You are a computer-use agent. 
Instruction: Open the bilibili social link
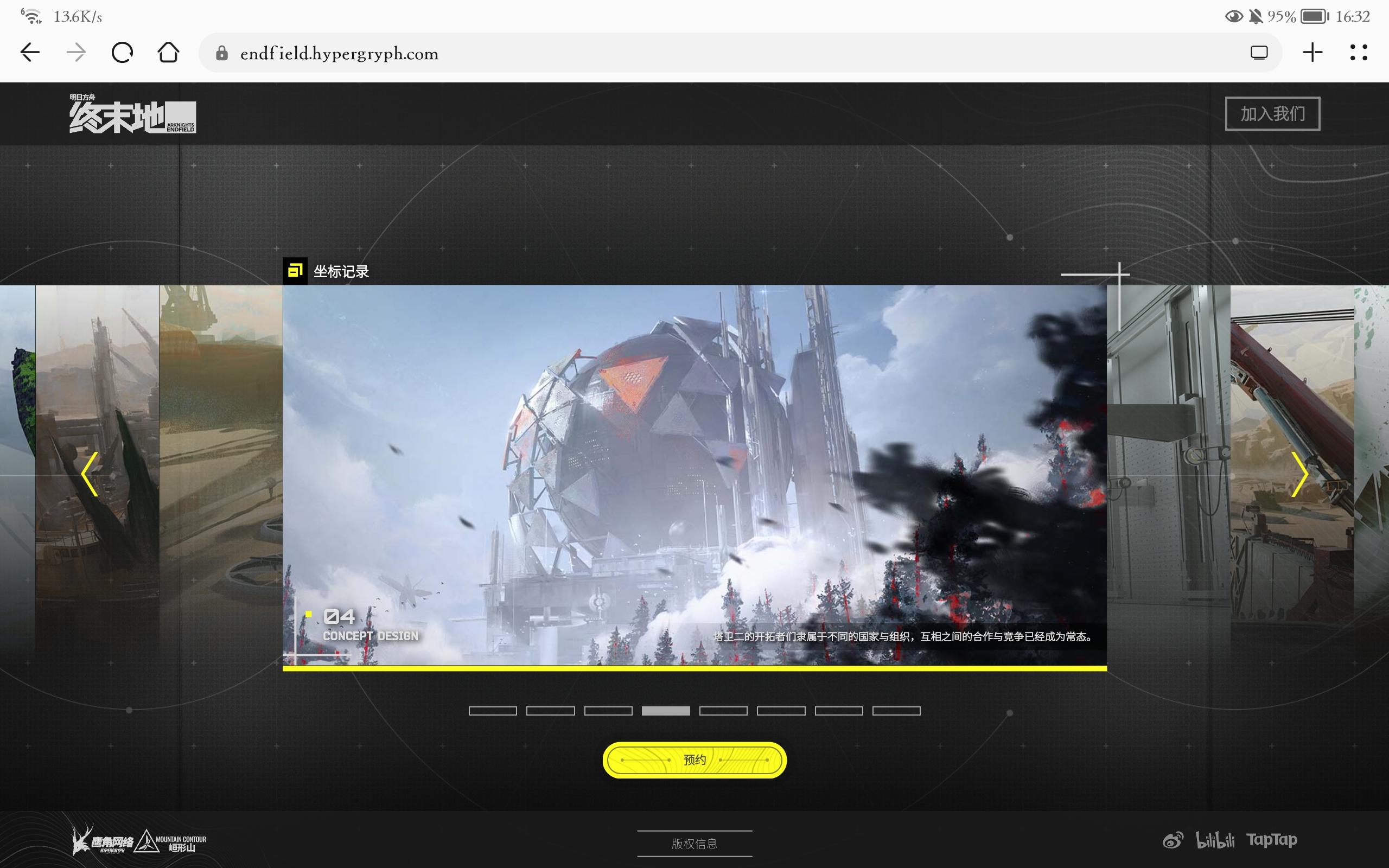[x=1215, y=840]
